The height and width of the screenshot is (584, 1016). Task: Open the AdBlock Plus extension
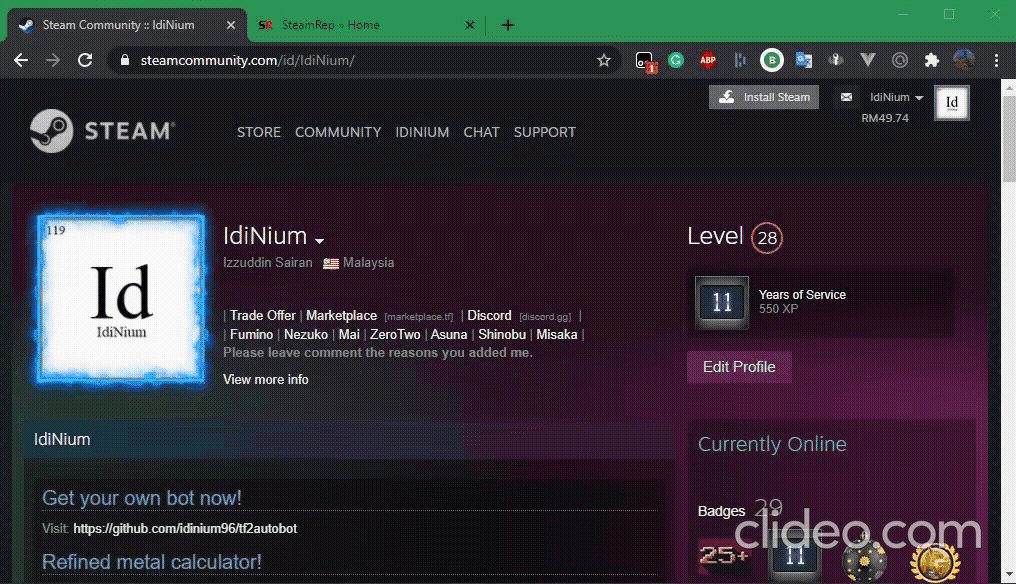[x=708, y=60]
